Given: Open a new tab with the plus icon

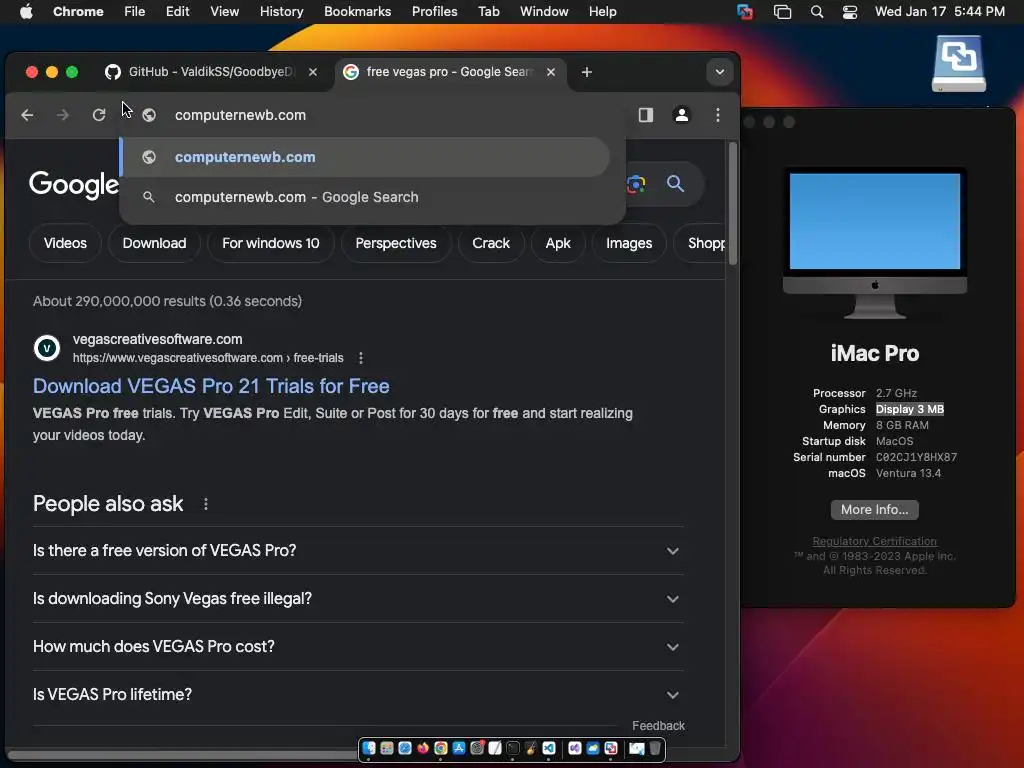Looking at the screenshot, I should click(x=586, y=72).
